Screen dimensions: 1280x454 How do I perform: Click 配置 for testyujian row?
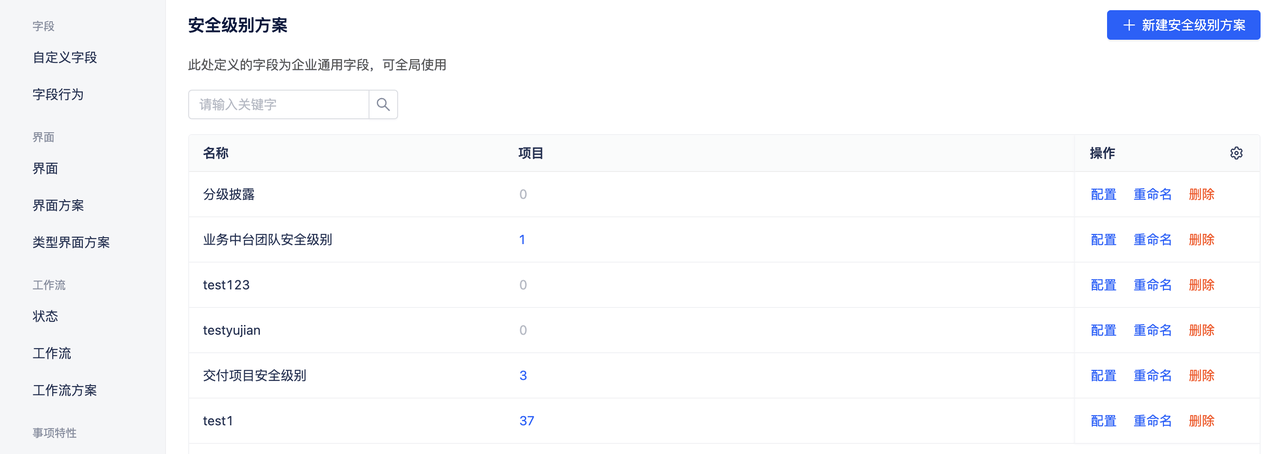[1103, 331]
